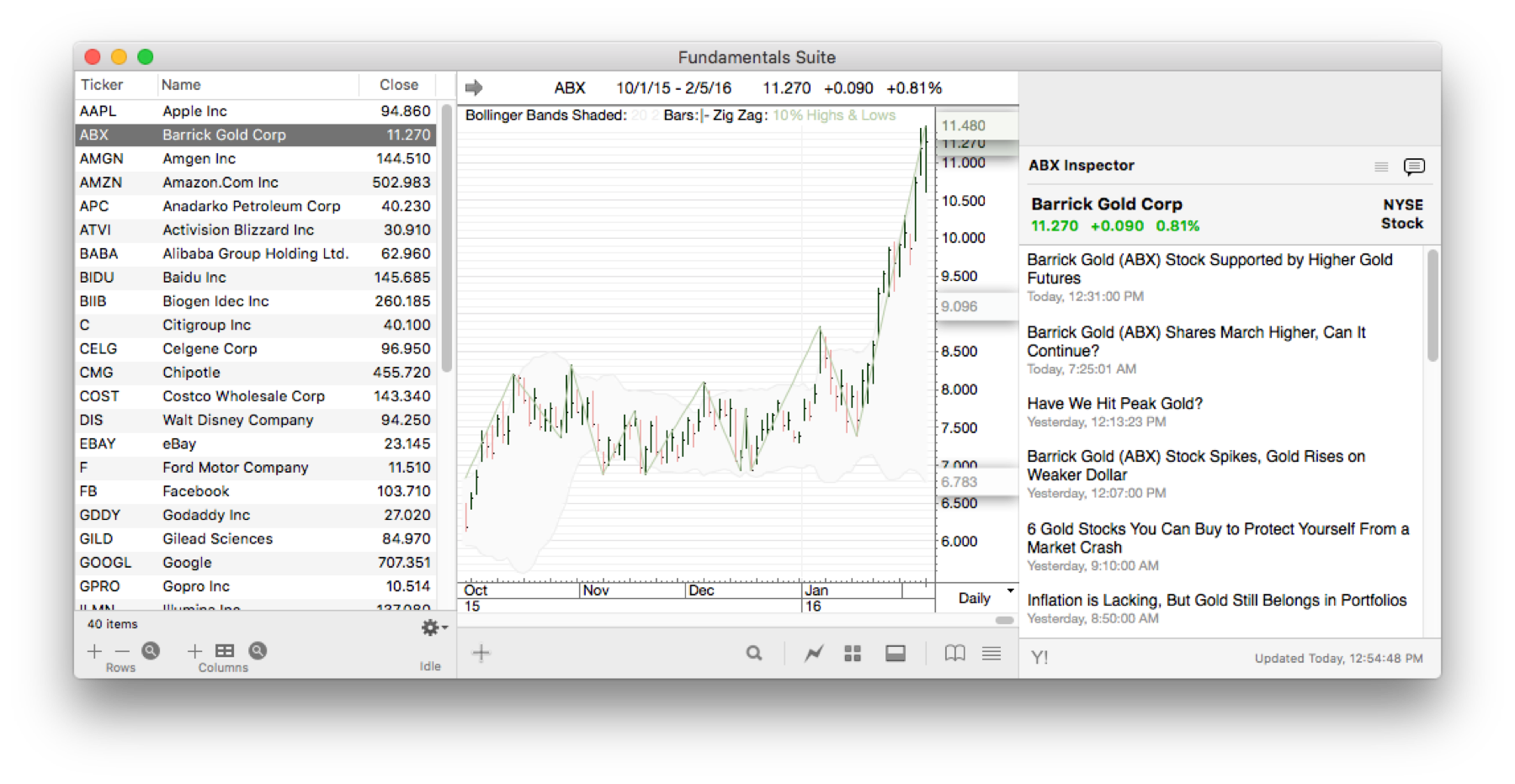This screenshot has height=784, width=1515.
Task: Open the symbol book icon in chart toolbar
Action: (x=956, y=653)
